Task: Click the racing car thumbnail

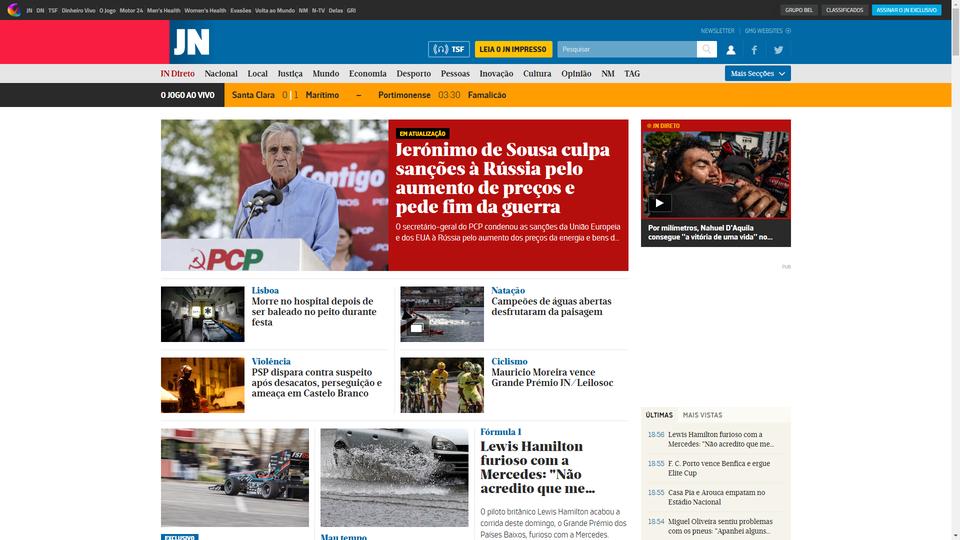Action: pos(234,477)
